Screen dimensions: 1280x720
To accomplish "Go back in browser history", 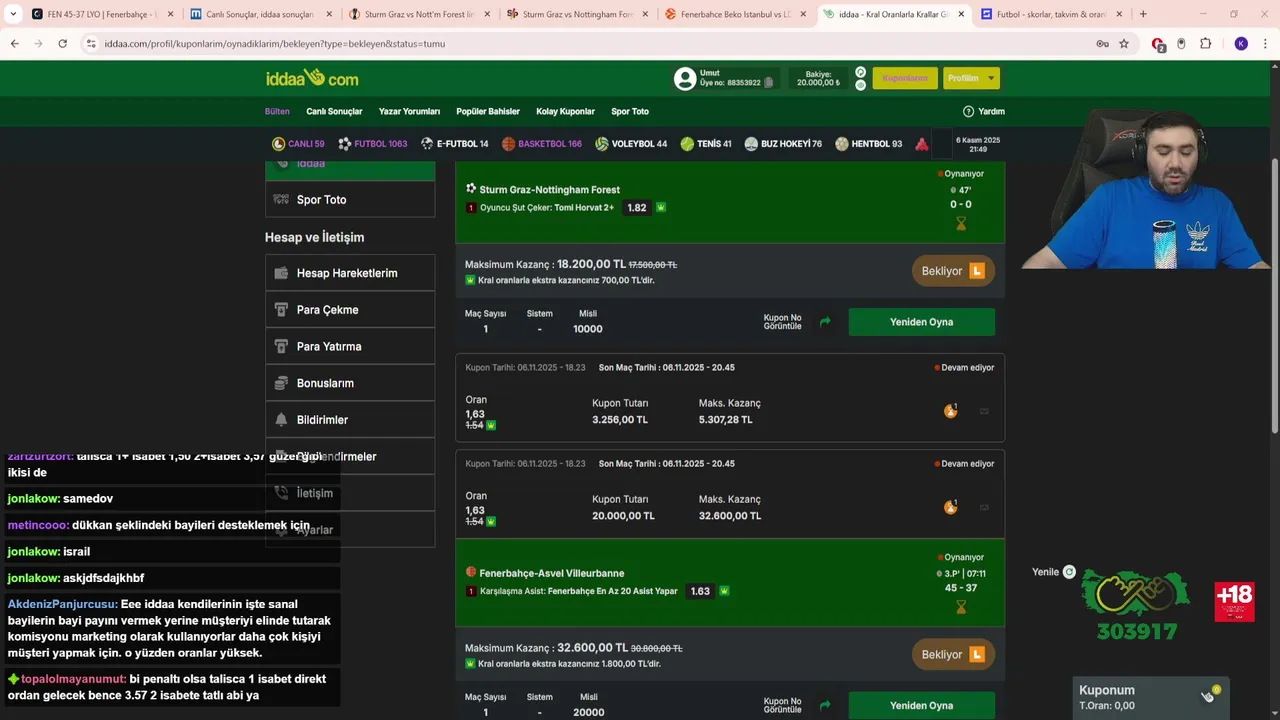I will tap(14, 44).
